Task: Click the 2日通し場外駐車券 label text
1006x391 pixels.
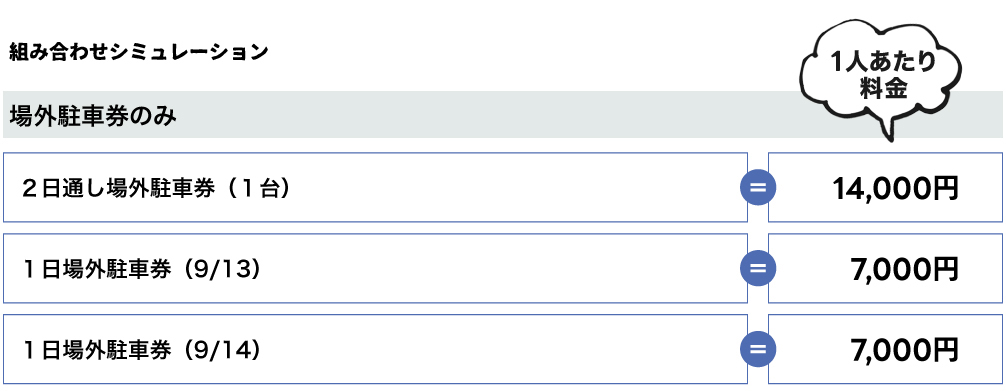Action: (116, 189)
